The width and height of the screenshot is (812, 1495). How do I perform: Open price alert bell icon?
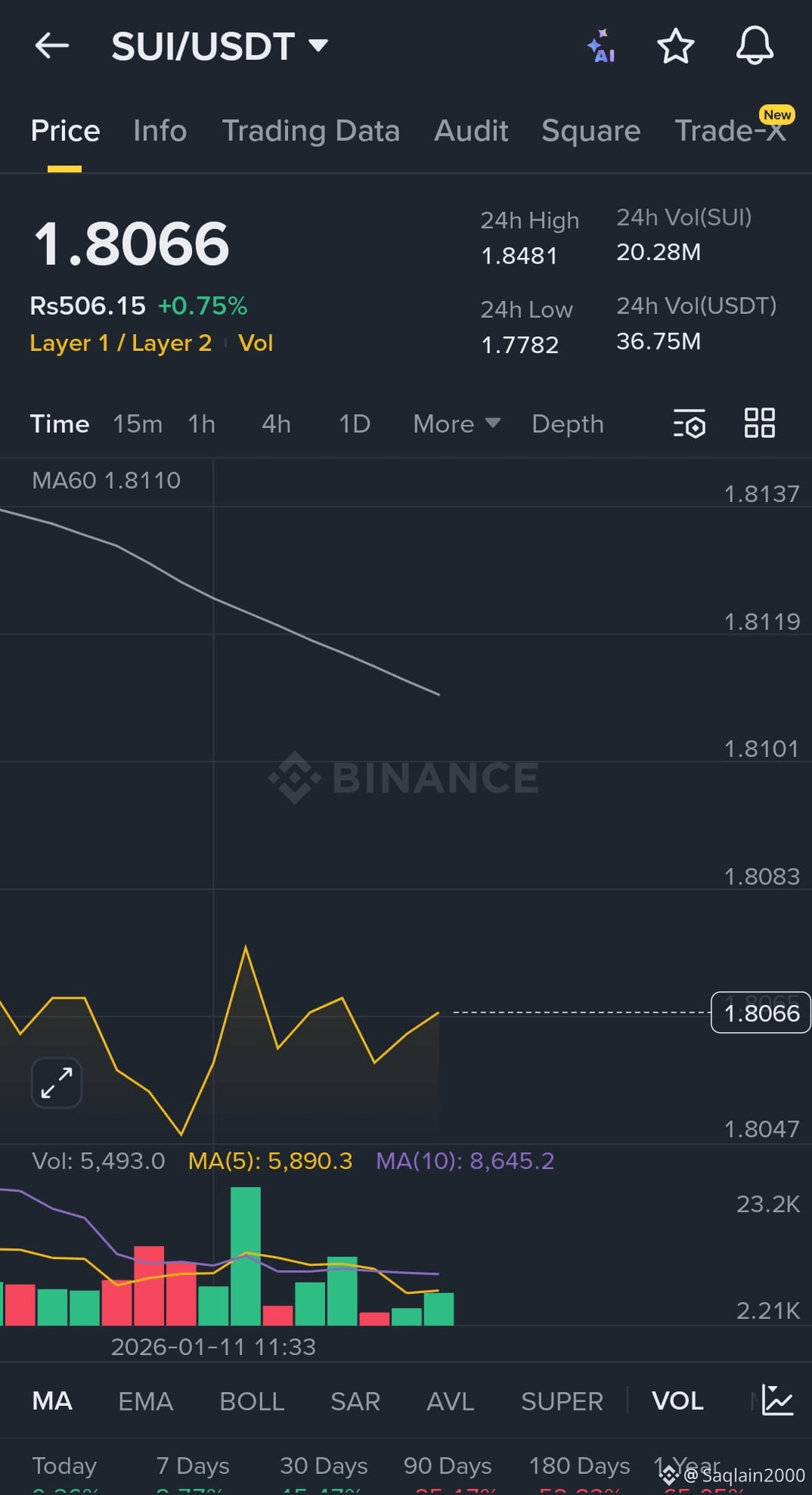click(x=755, y=45)
